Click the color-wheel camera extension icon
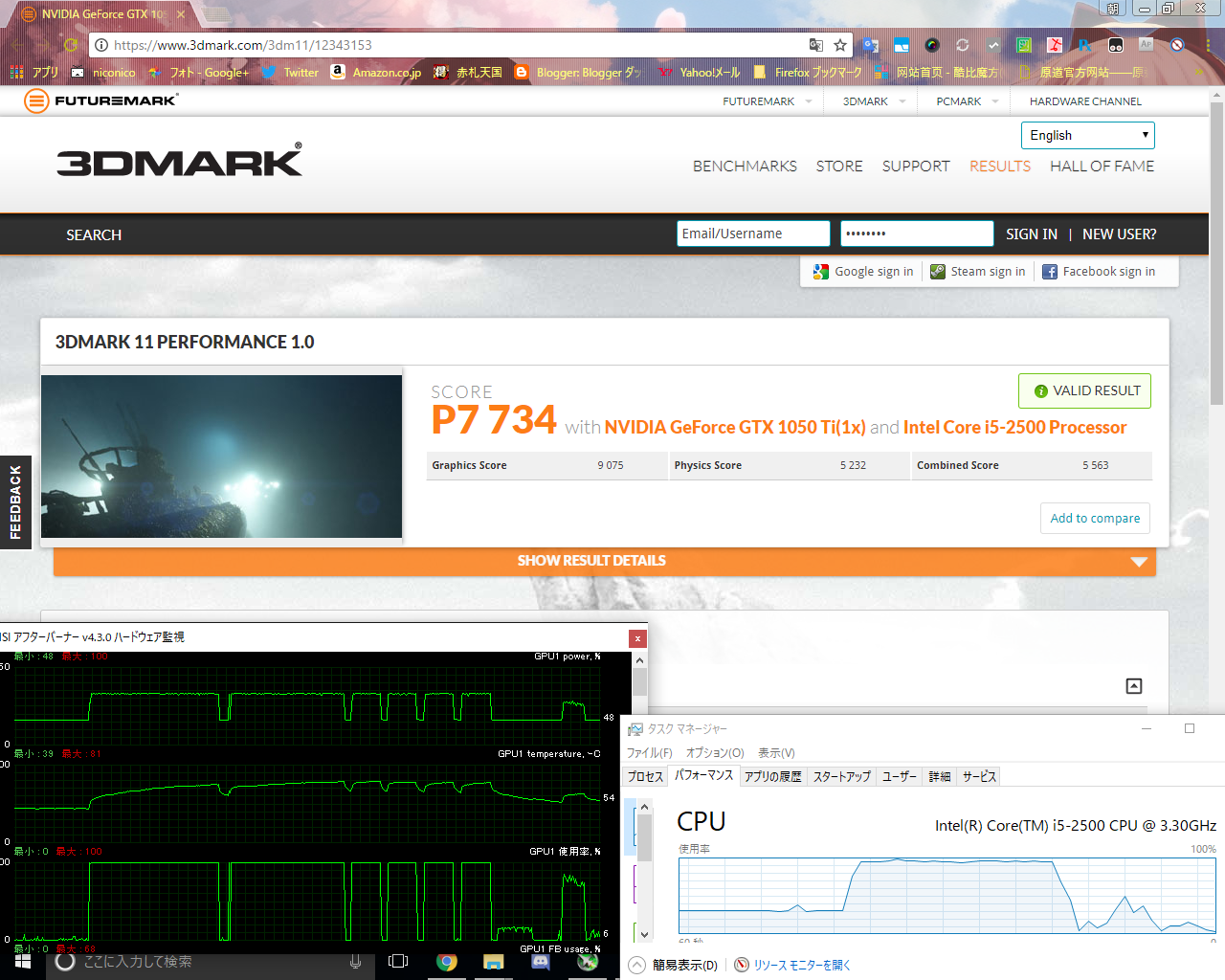 coord(932,45)
